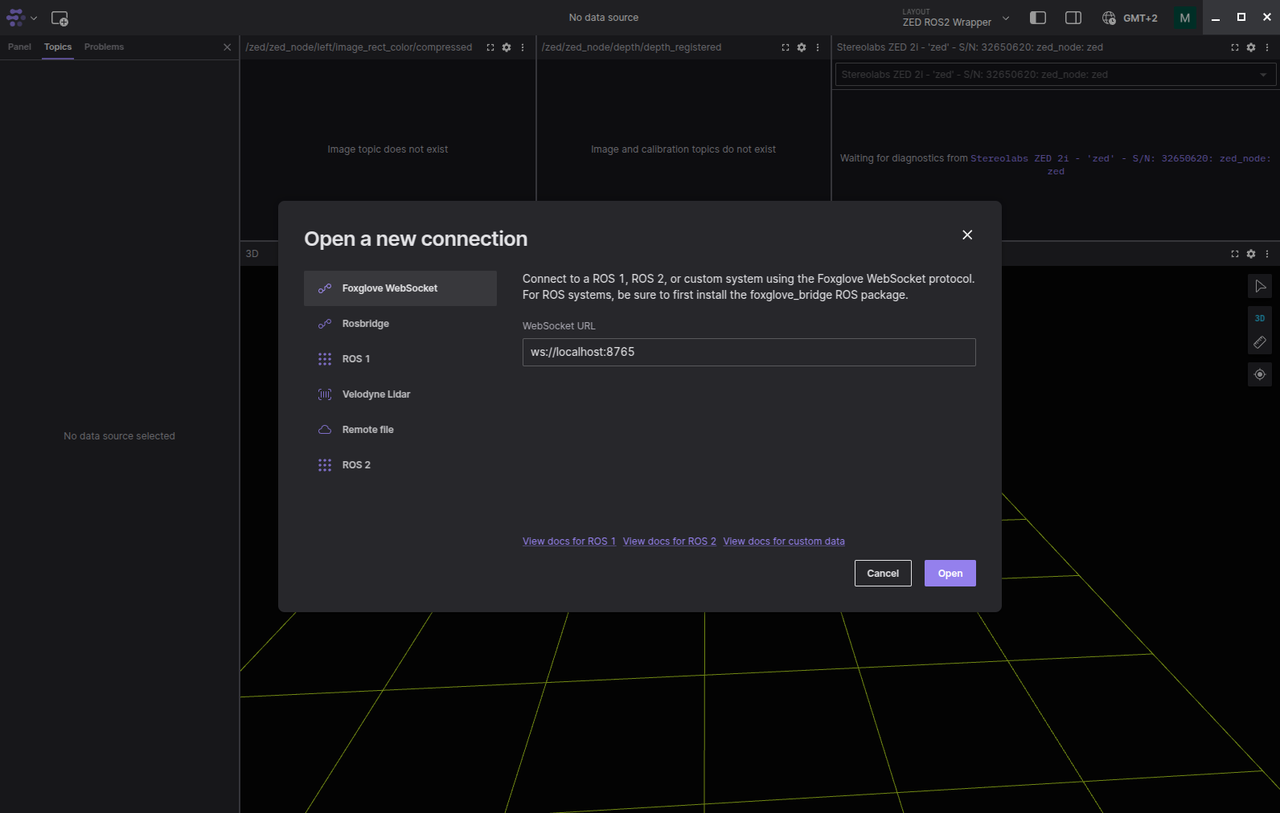This screenshot has height=813, width=1280.
Task: Open the Foxglove app logo menu
Action: 22,18
